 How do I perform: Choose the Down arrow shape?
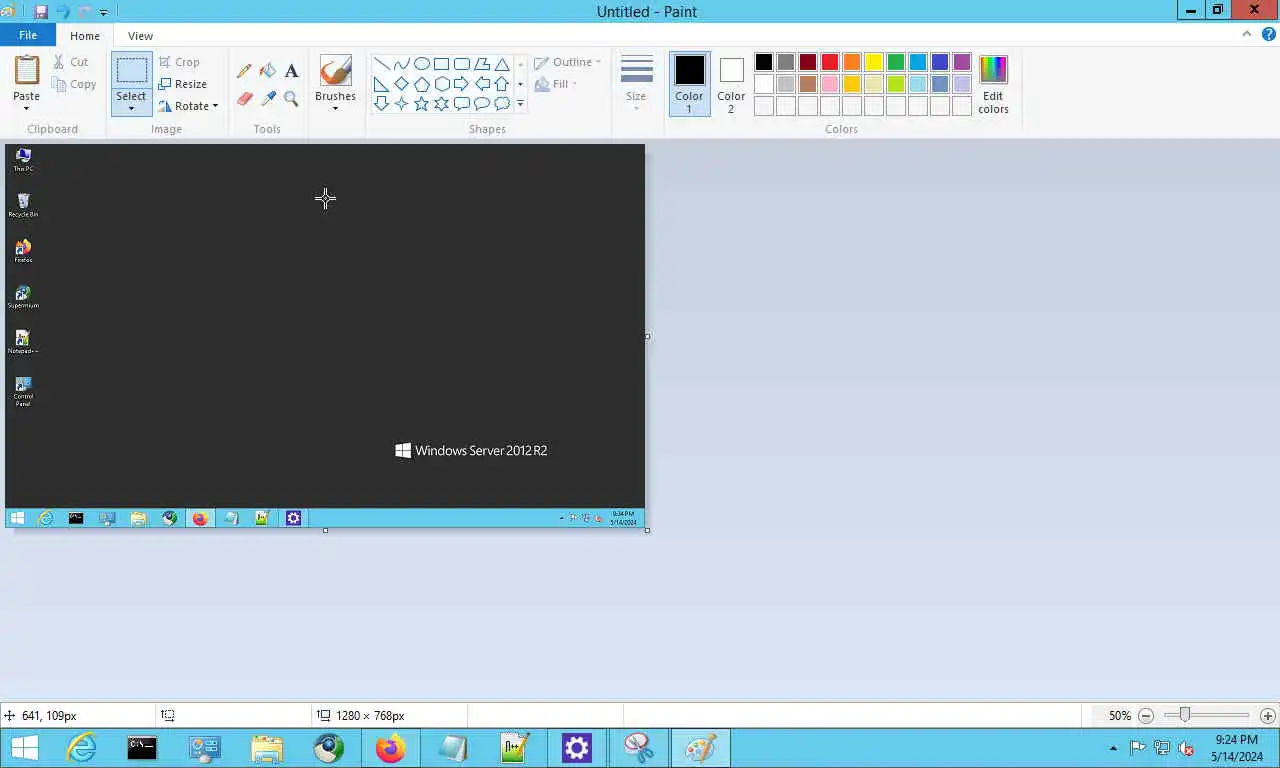pos(381,104)
